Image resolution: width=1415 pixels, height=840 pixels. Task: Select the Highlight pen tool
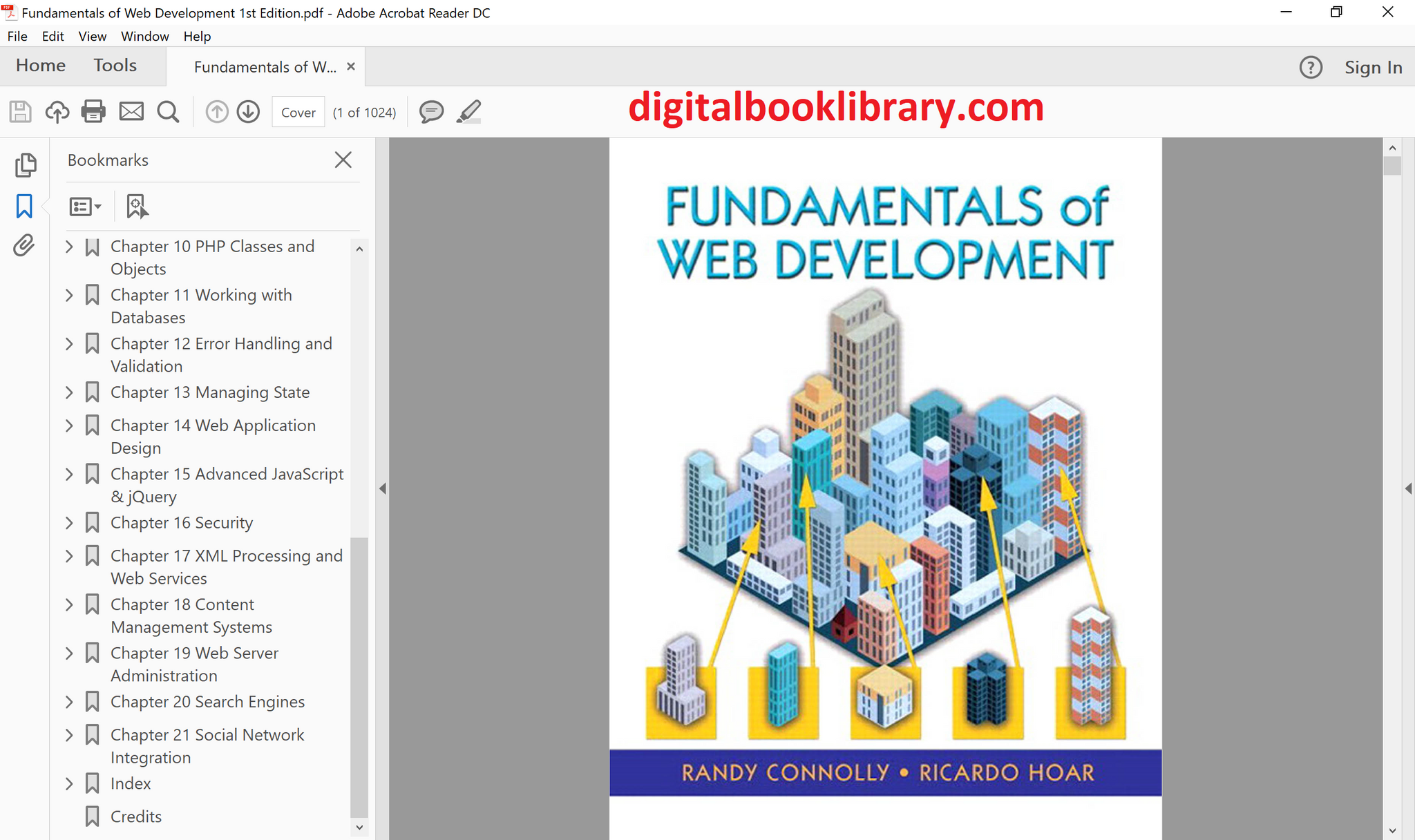coord(469,112)
